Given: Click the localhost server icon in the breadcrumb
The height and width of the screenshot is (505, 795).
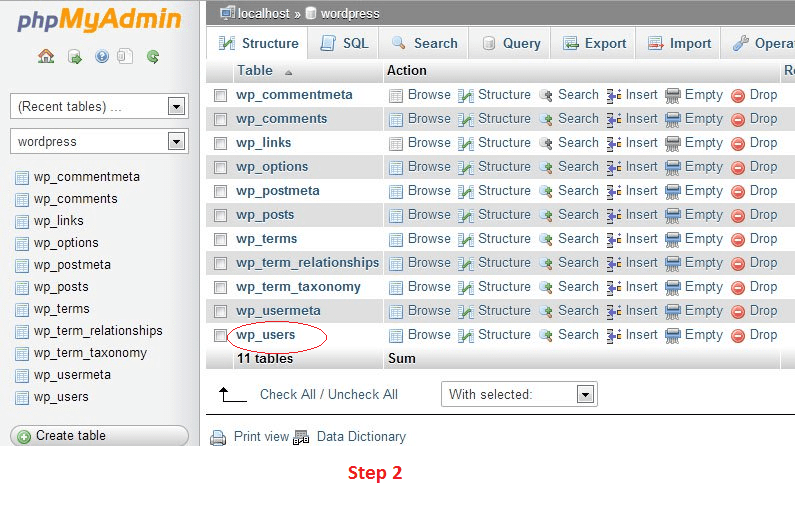Looking at the screenshot, I should pos(228,13).
